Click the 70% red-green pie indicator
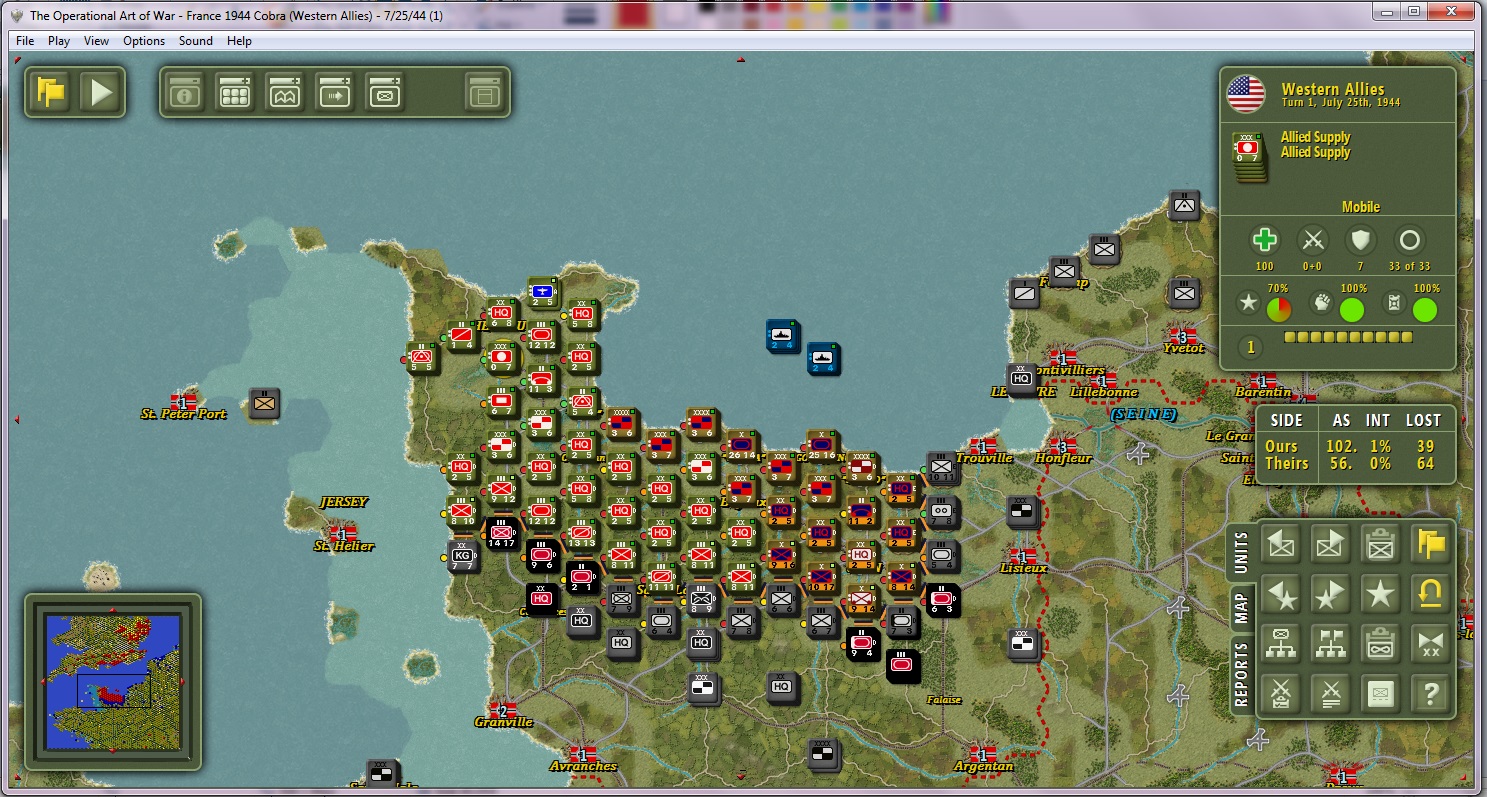This screenshot has width=1487, height=797. pos(1278,309)
